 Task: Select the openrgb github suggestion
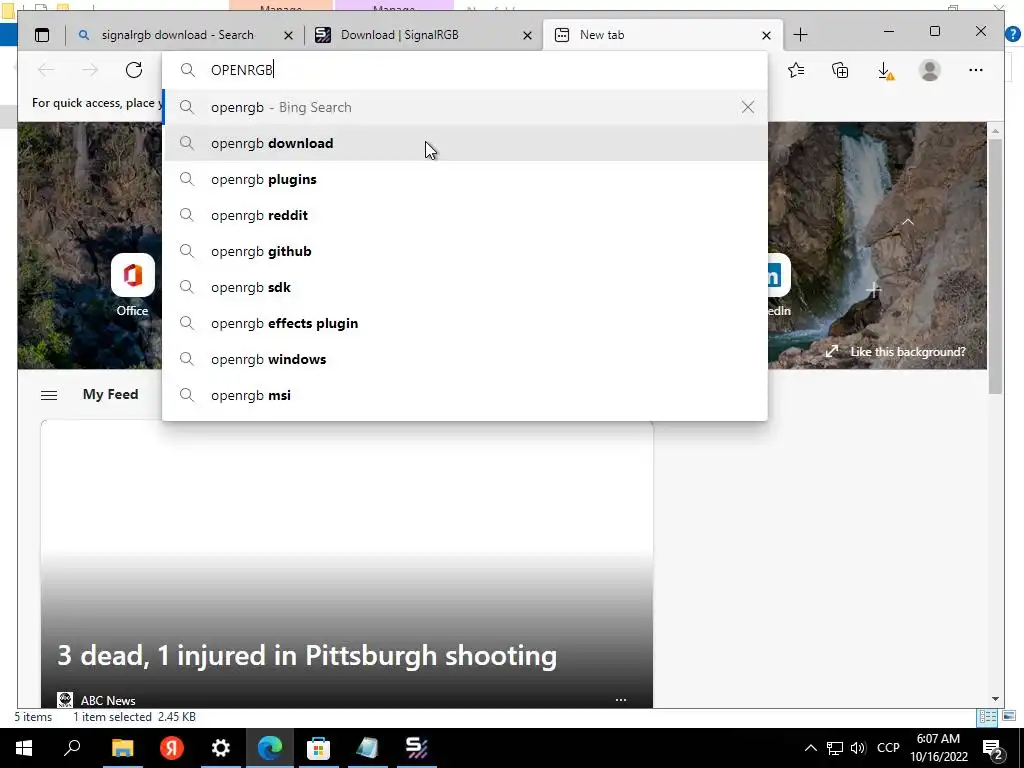pos(465,251)
